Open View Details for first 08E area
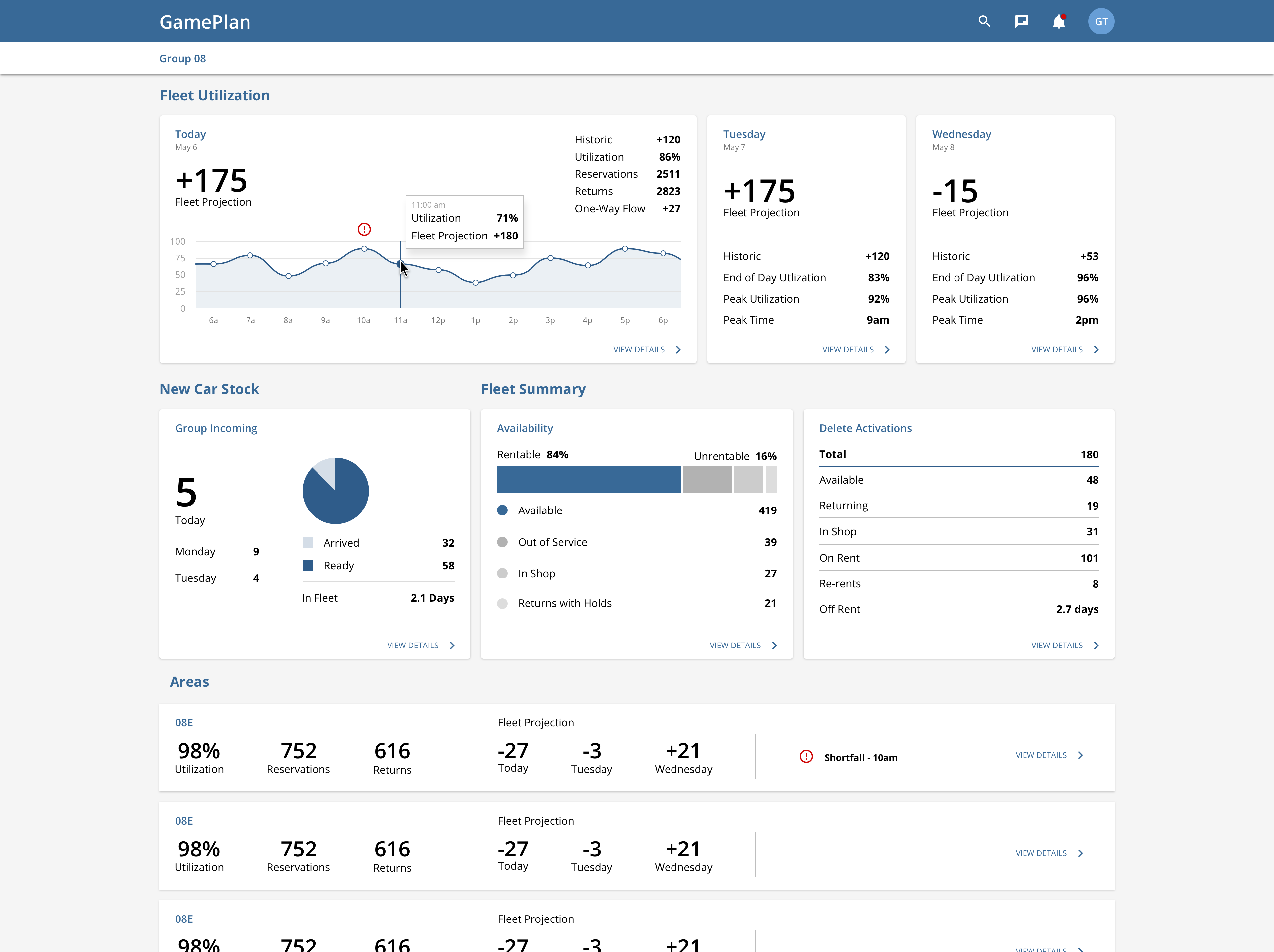This screenshot has width=1274, height=952. tap(1041, 755)
